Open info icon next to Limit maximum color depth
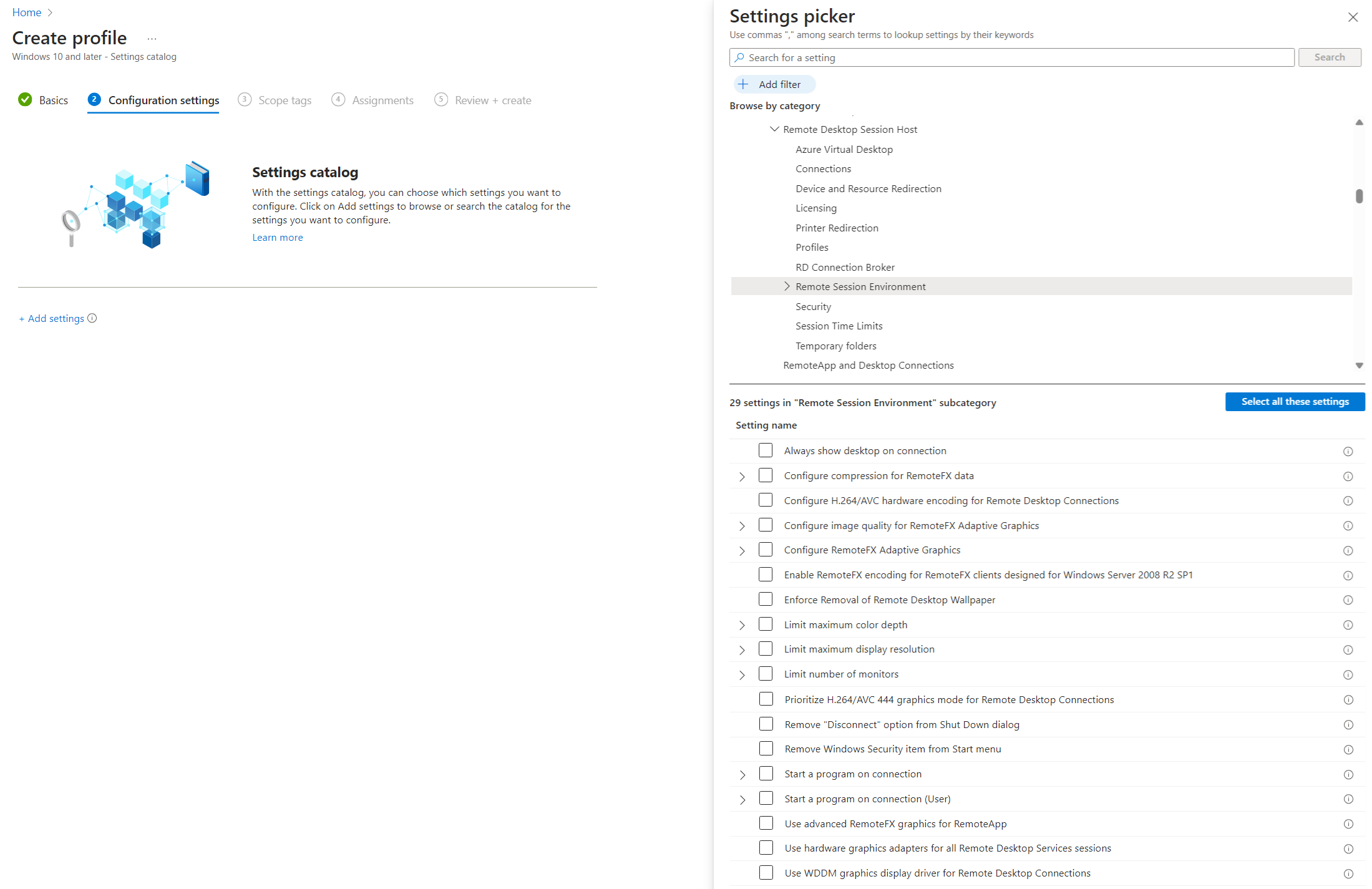The width and height of the screenshot is (1372, 889). (1348, 625)
